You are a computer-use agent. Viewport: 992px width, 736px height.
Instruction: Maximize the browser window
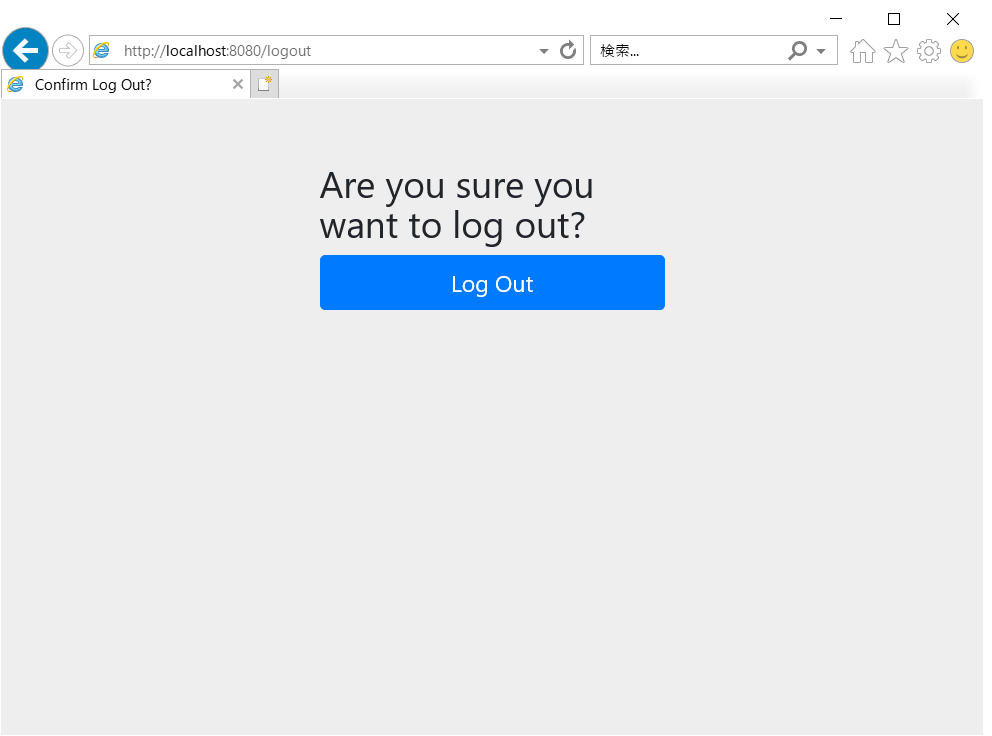coord(894,19)
